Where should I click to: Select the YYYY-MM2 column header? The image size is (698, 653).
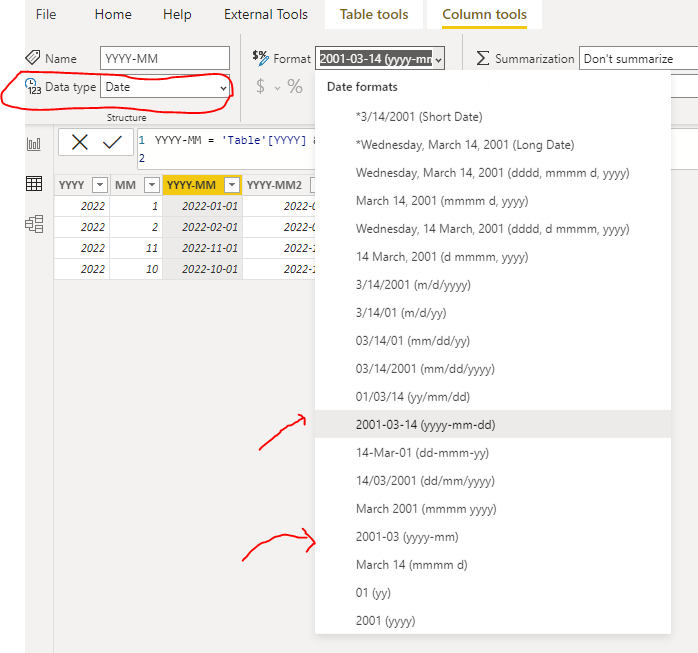(x=274, y=185)
